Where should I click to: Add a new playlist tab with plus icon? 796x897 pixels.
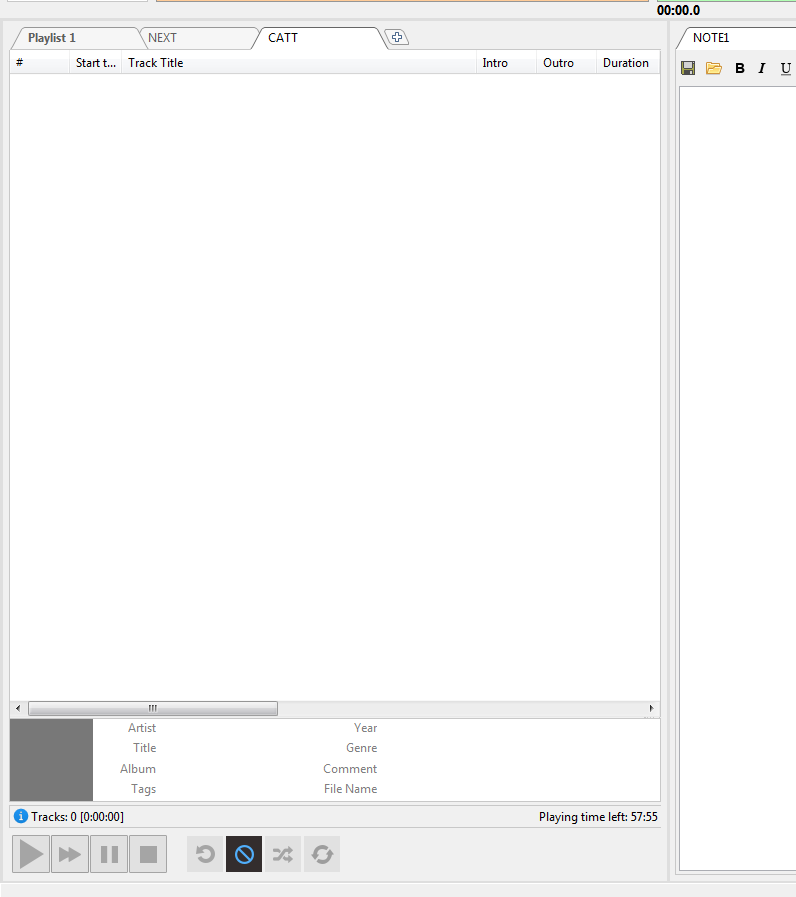(x=397, y=38)
